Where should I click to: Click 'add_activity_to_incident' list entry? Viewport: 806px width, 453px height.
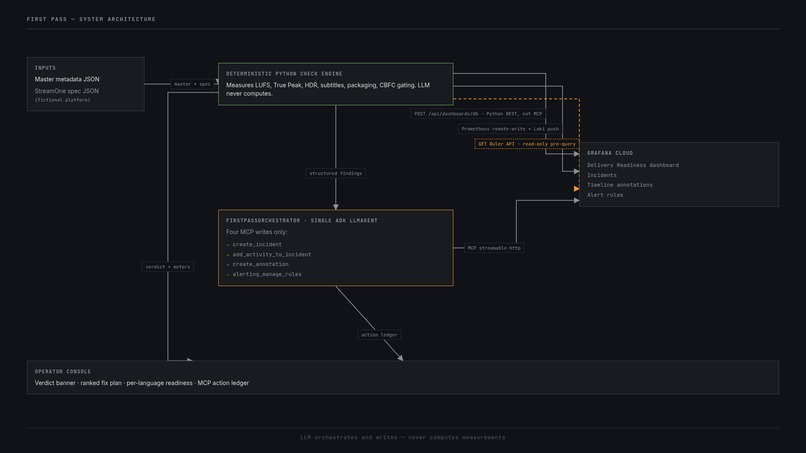(x=271, y=255)
